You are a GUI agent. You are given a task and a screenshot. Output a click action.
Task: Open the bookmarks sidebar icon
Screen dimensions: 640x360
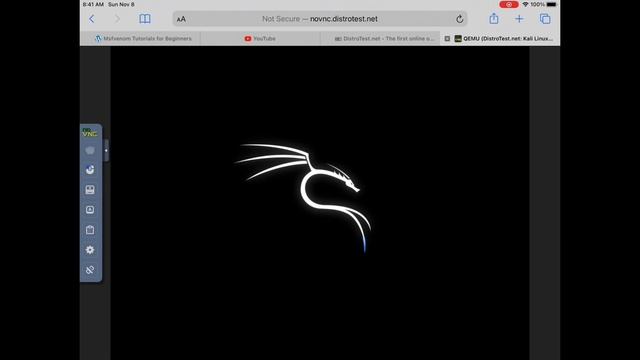coord(145,19)
